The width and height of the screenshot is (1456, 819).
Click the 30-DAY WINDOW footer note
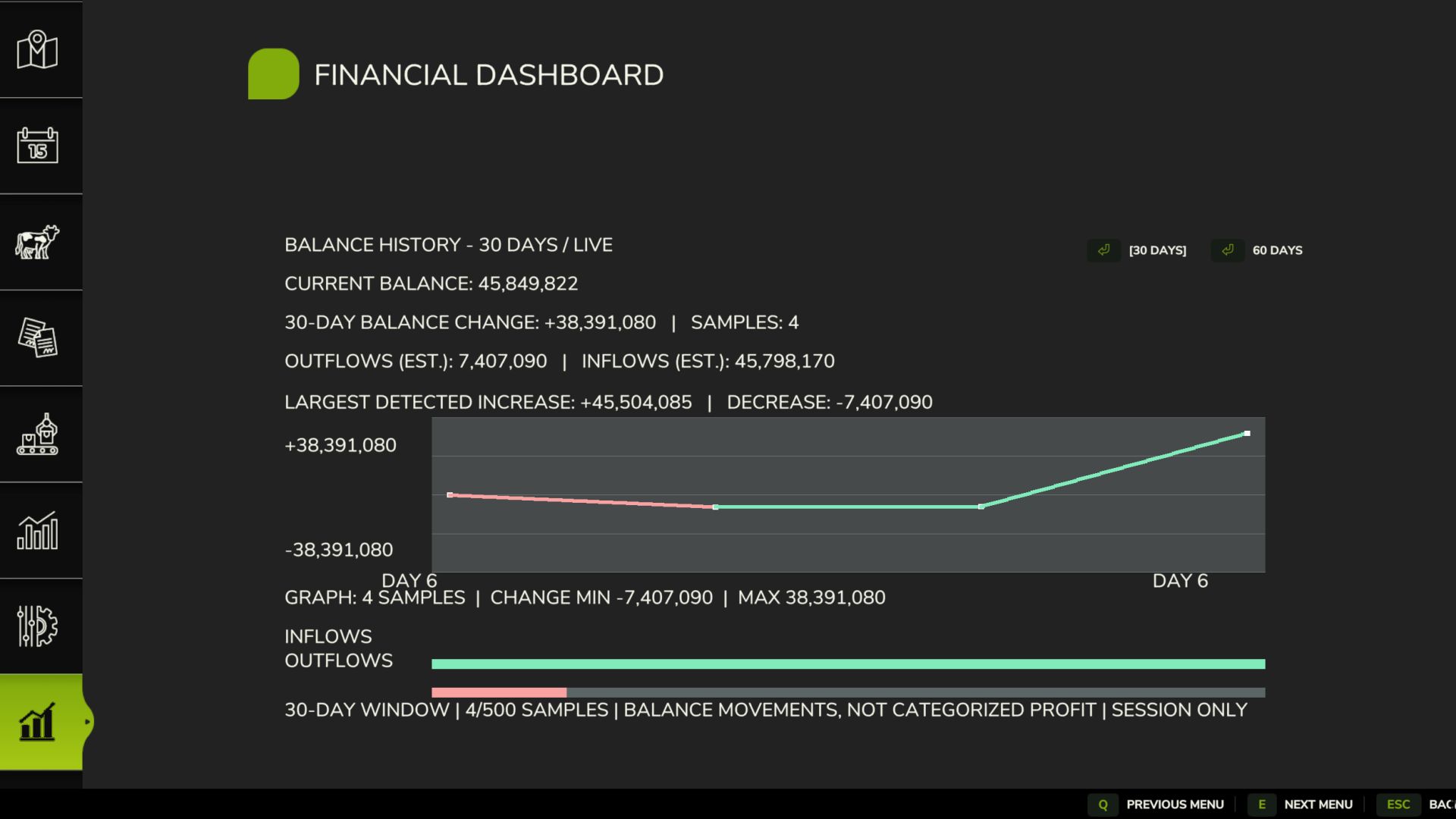(766, 710)
